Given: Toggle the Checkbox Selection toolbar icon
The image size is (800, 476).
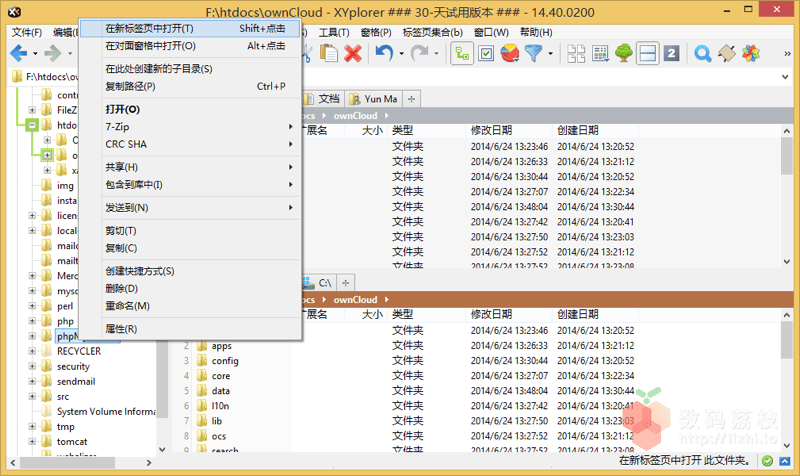Looking at the screenshot, I should (x=486, y=53).
